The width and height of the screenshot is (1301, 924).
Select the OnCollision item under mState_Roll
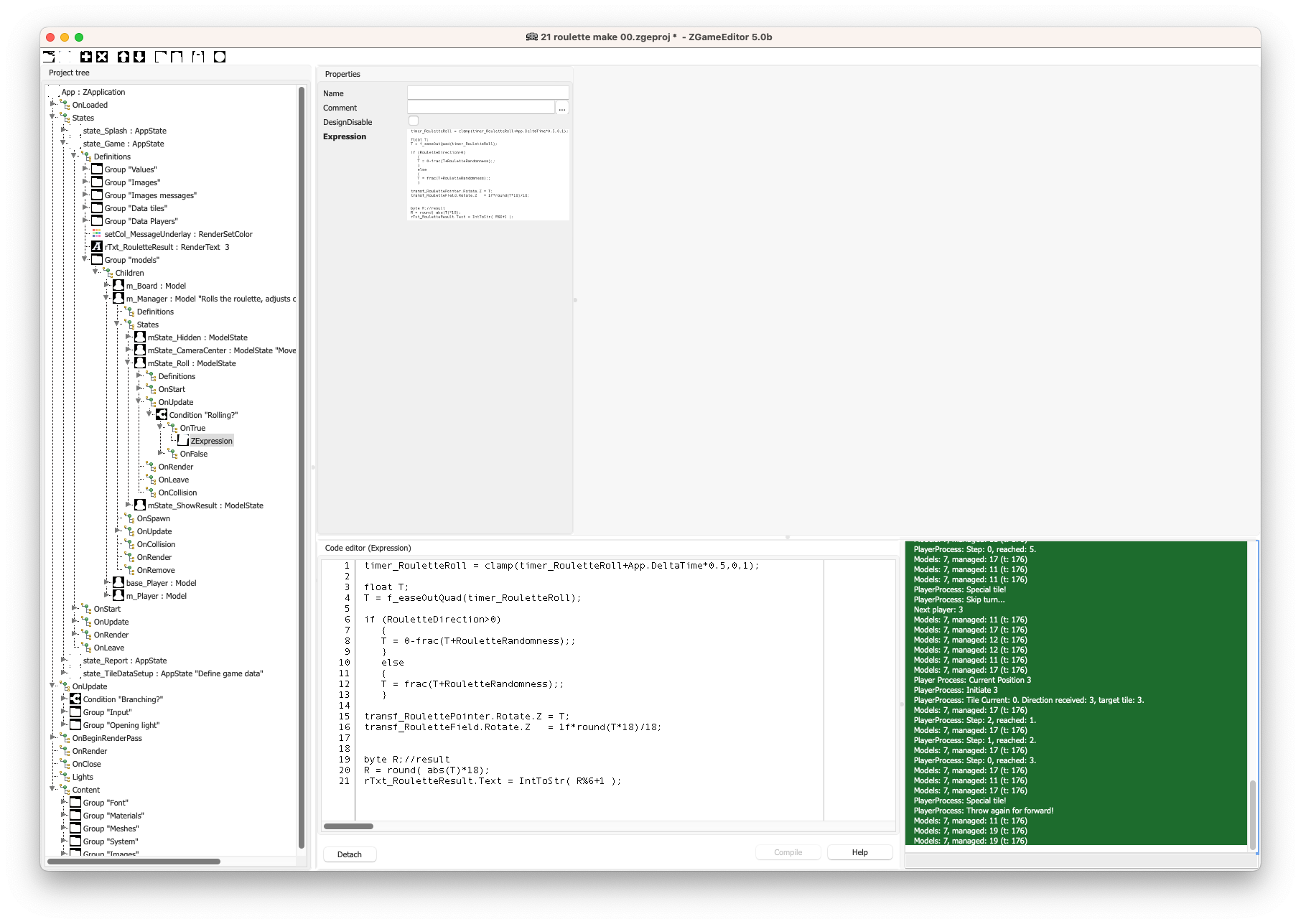point(177,493)
